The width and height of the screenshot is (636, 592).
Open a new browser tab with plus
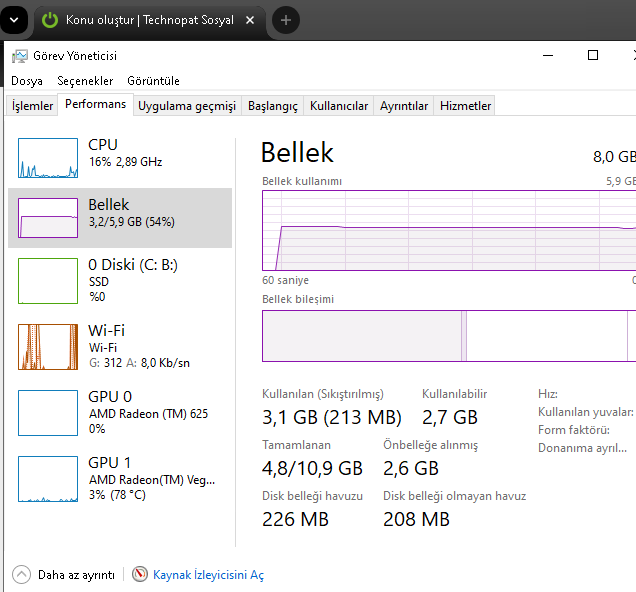click(x=286, y=20)
